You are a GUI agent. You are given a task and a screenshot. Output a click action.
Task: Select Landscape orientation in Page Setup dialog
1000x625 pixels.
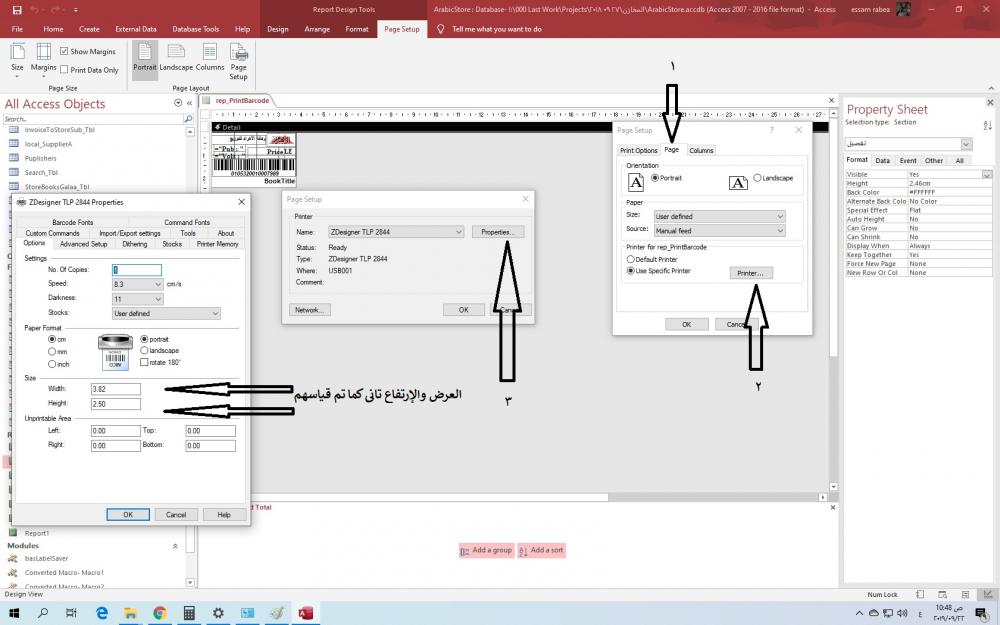click(x=757, y=178)
